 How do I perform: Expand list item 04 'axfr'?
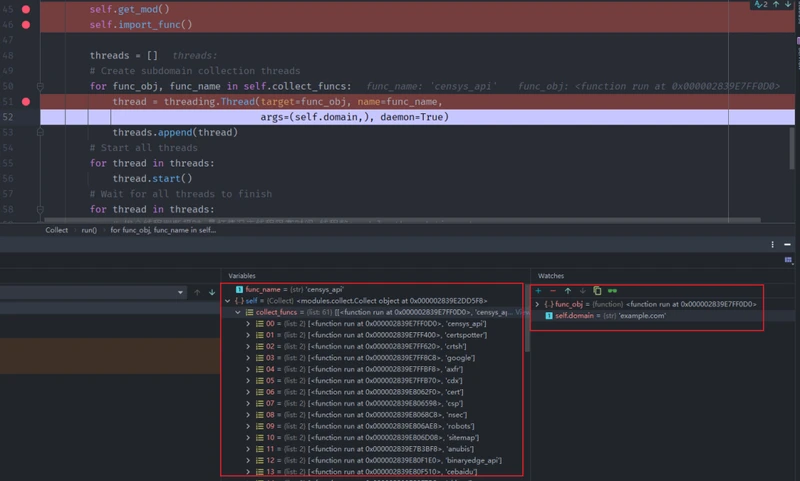[x=248, y=369]
